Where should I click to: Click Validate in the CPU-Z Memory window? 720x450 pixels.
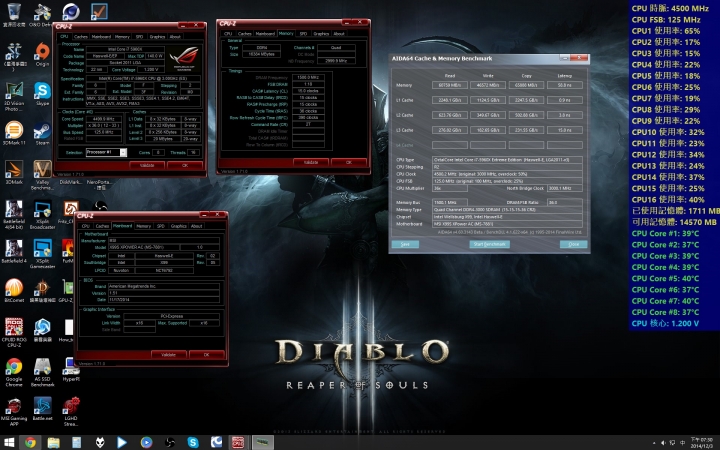point(311,162)
